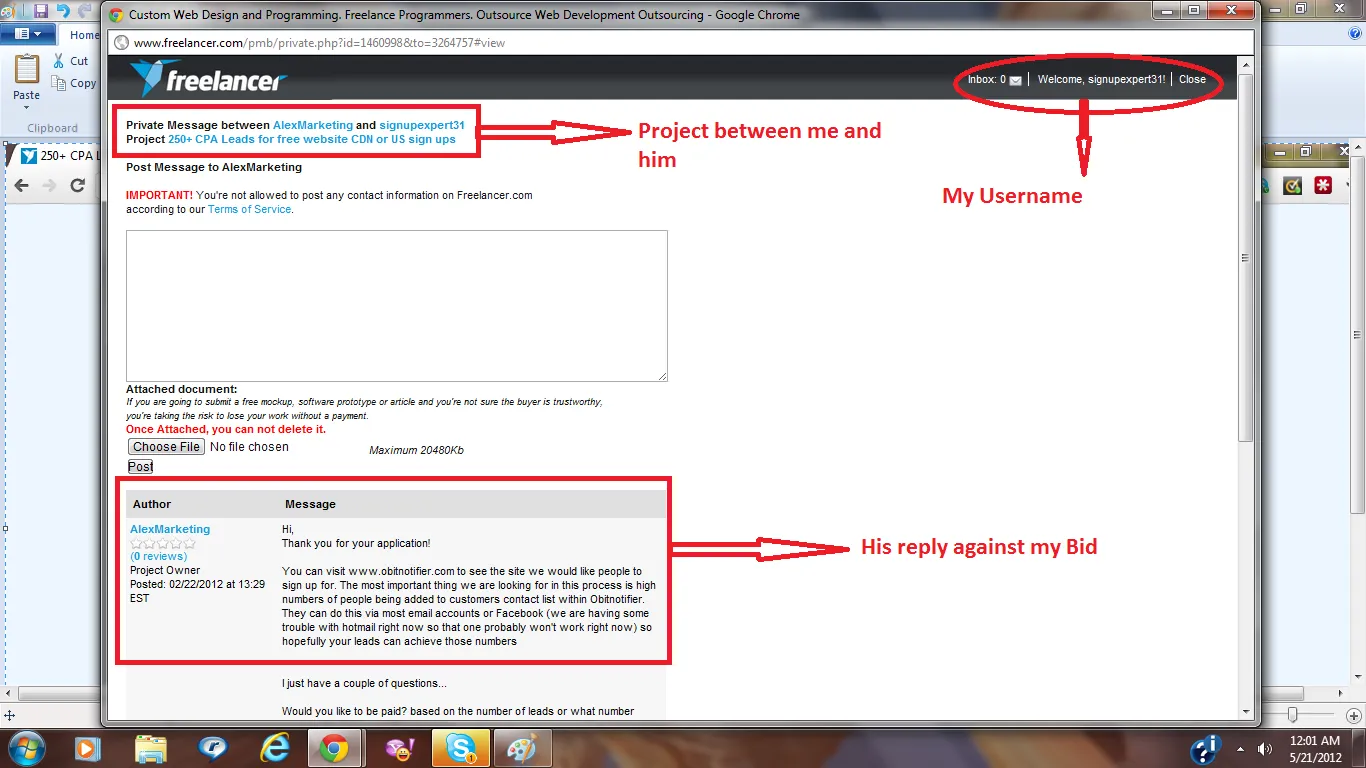The width and height of the screenshot is (1366, 768).
Task: Open the AlexMarketing link in header line
Action: coord(313,125)
